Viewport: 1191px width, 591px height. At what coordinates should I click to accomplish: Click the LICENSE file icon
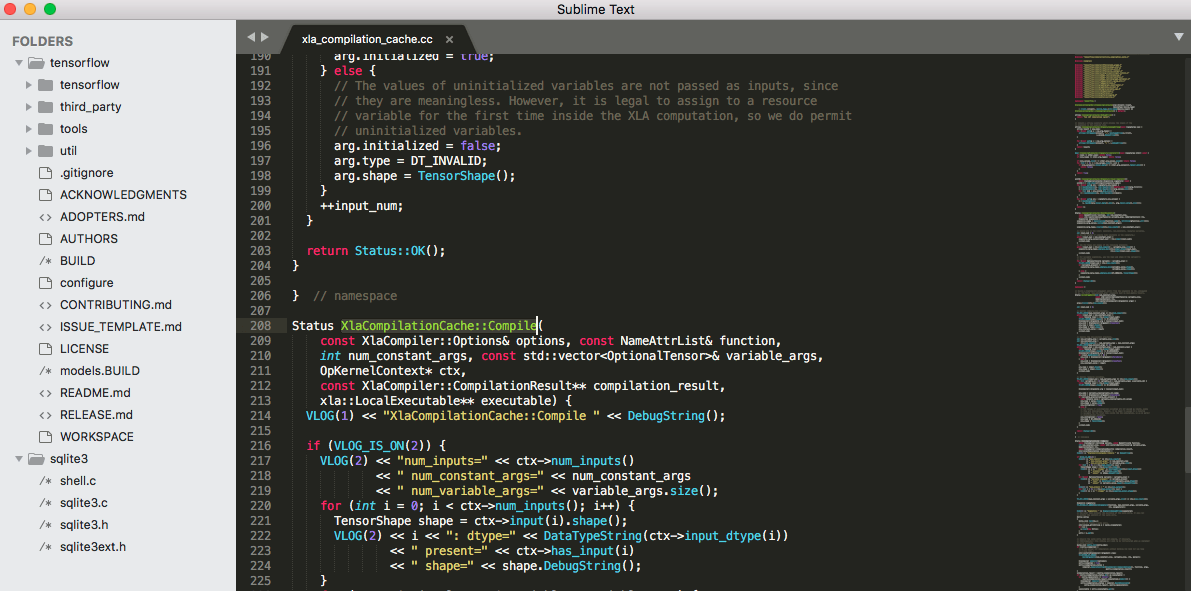[x=46, y=349]
